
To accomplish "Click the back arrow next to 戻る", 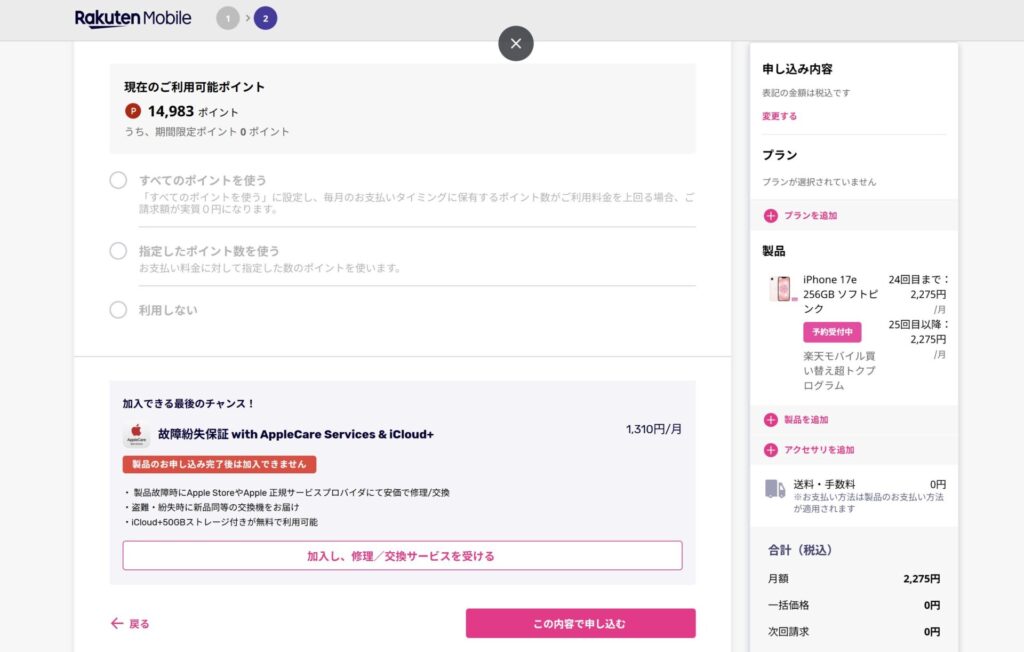I will [x=117, y=624].
